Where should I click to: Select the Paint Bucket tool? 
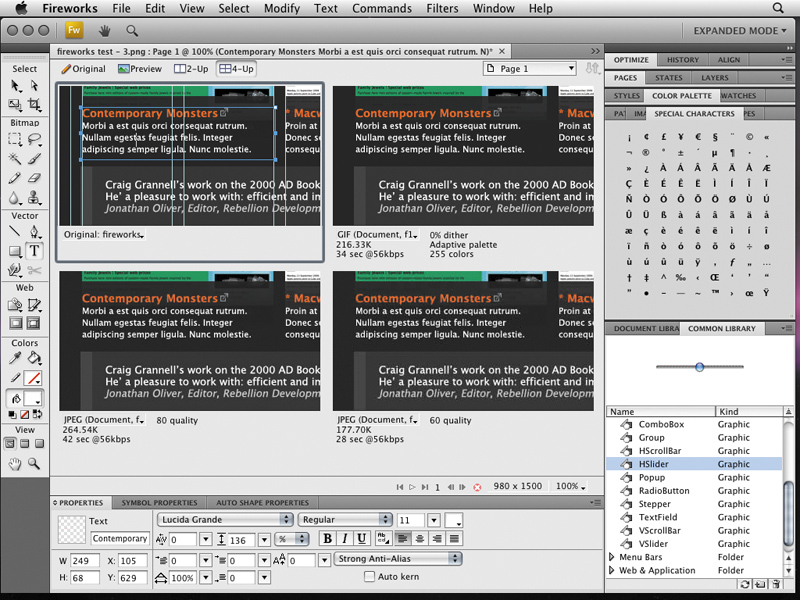click(34, 359)
